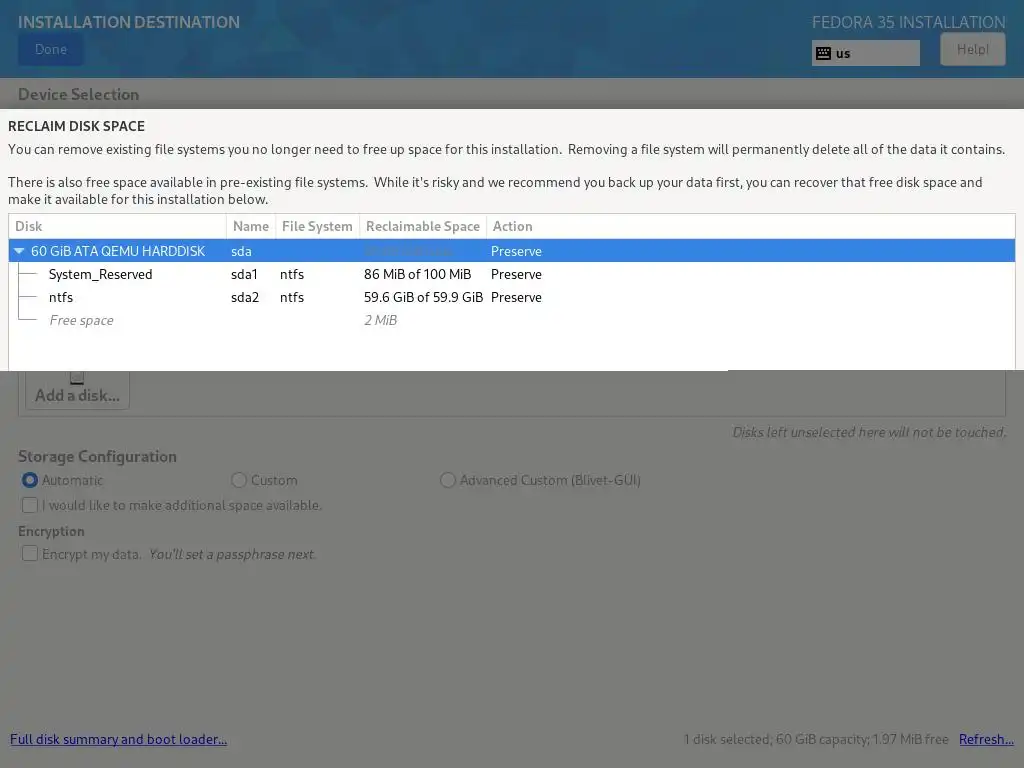Click Preserve action for sda2 ntfs
1024x768 pixels.
pos(516,297)
